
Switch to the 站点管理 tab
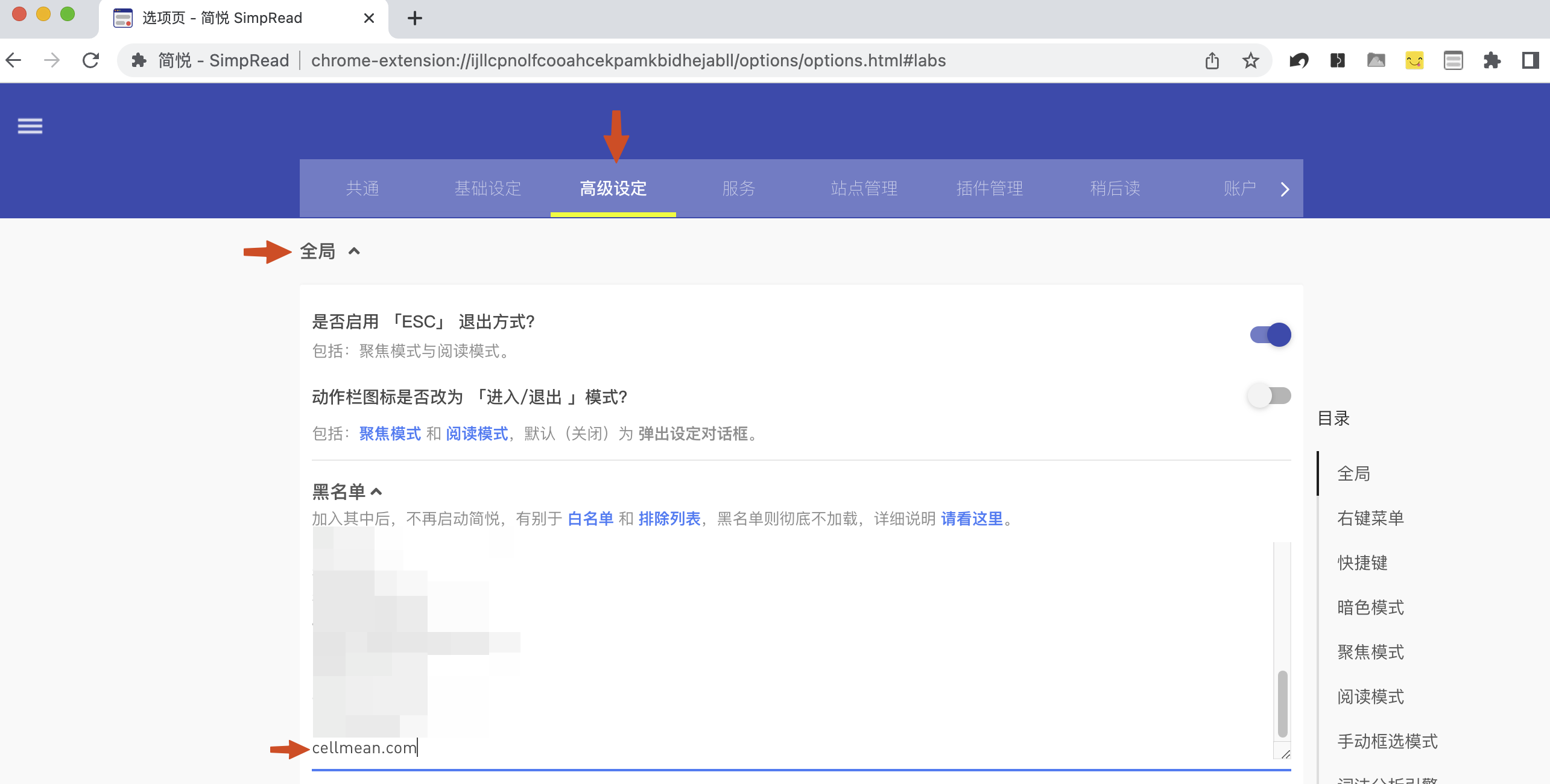(x=864, y=188)
